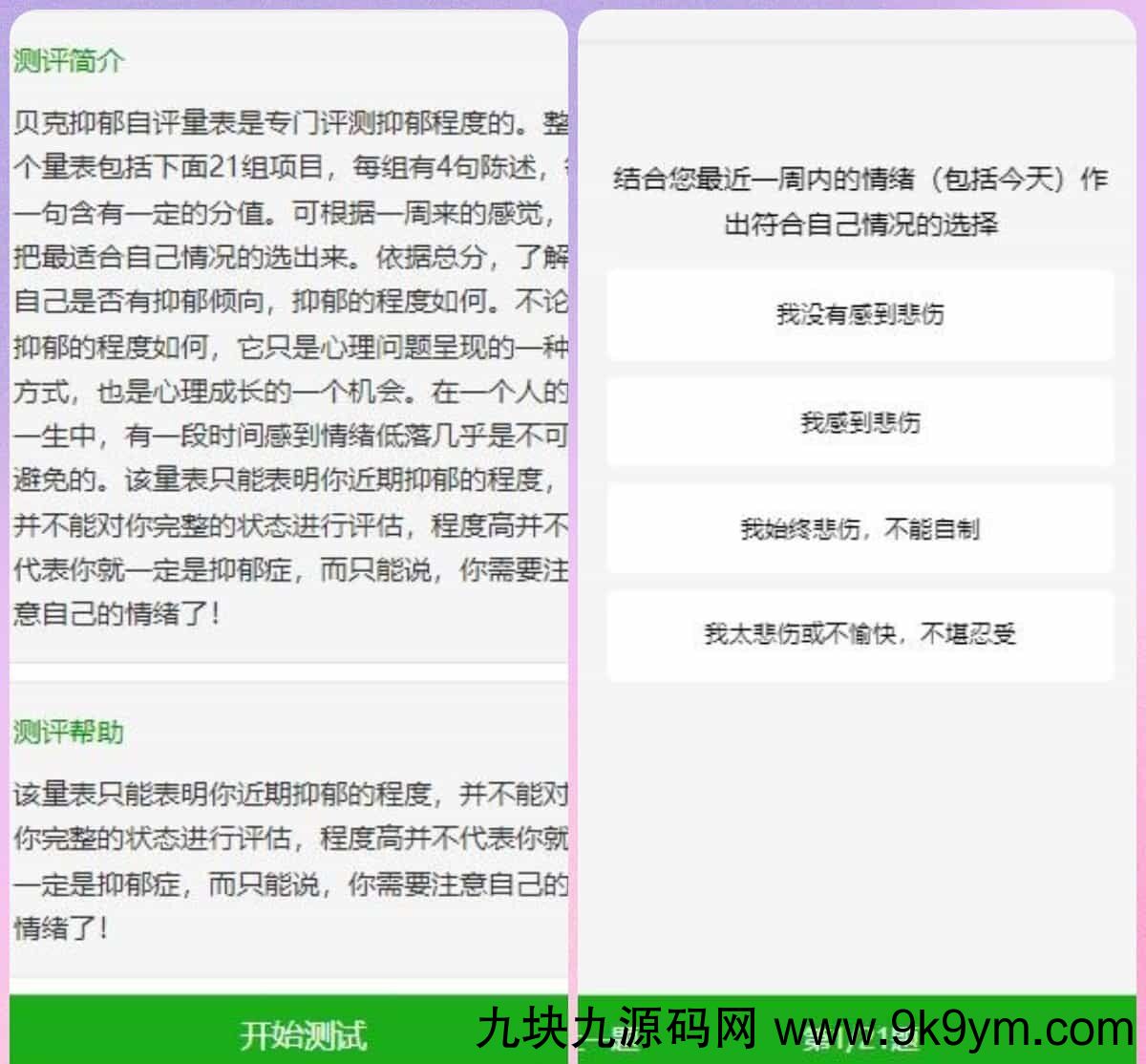Viewport: 1146px width, 1064px height.
Task: Click the 测评帮助 section heading
Action: pyautogui.click(x=69, y=733)
